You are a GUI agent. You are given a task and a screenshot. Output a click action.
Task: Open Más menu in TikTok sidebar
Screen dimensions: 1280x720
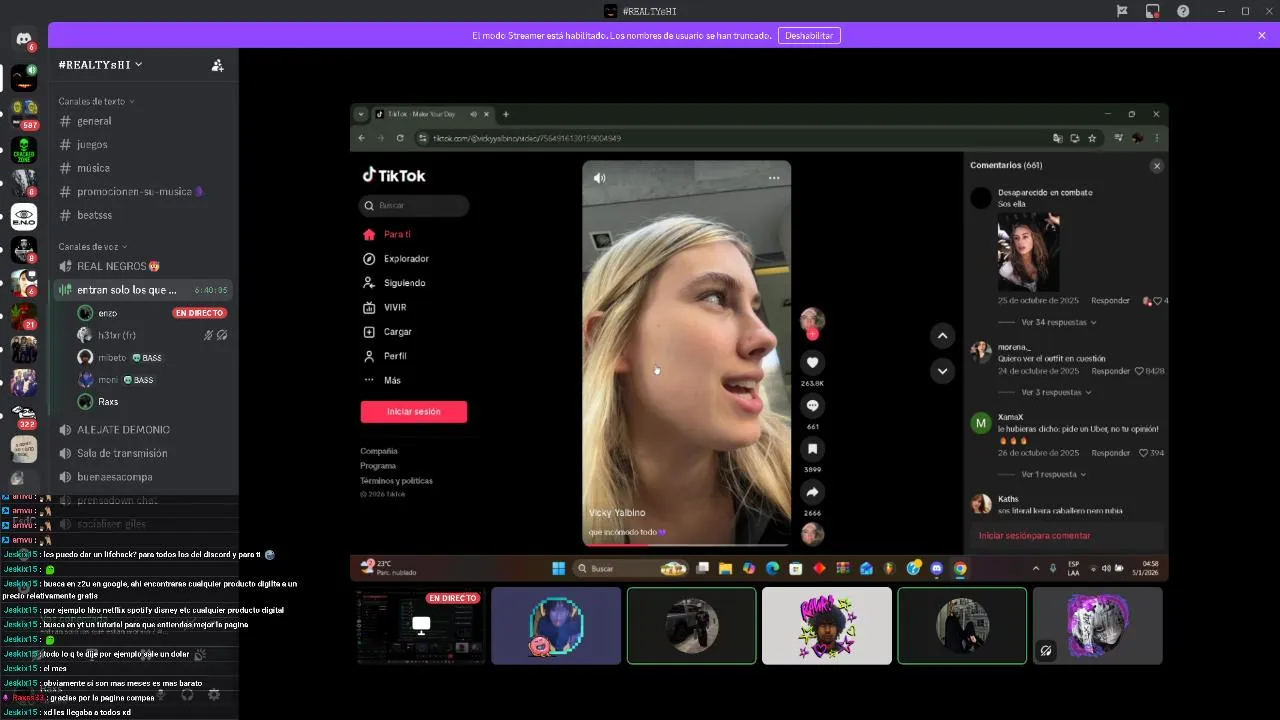tap(382, 380)
